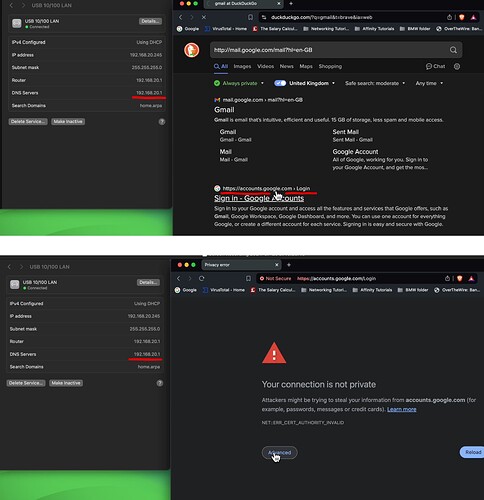
Task: Stop page loading with the X icon
Action: 204,17
